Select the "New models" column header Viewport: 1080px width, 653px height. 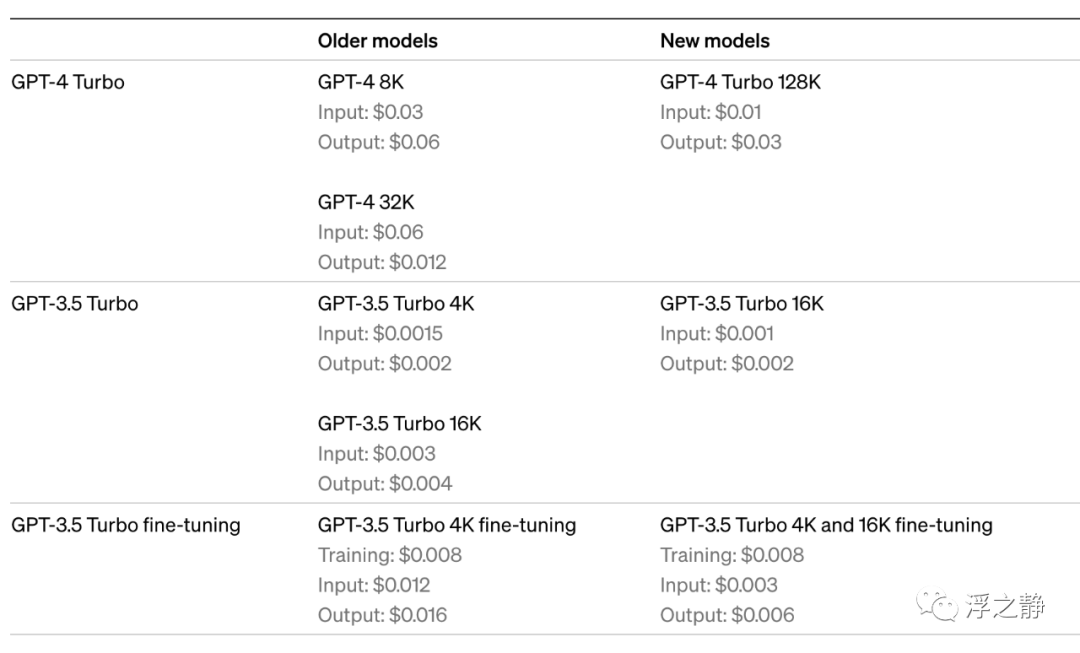[x=714, y=41]
